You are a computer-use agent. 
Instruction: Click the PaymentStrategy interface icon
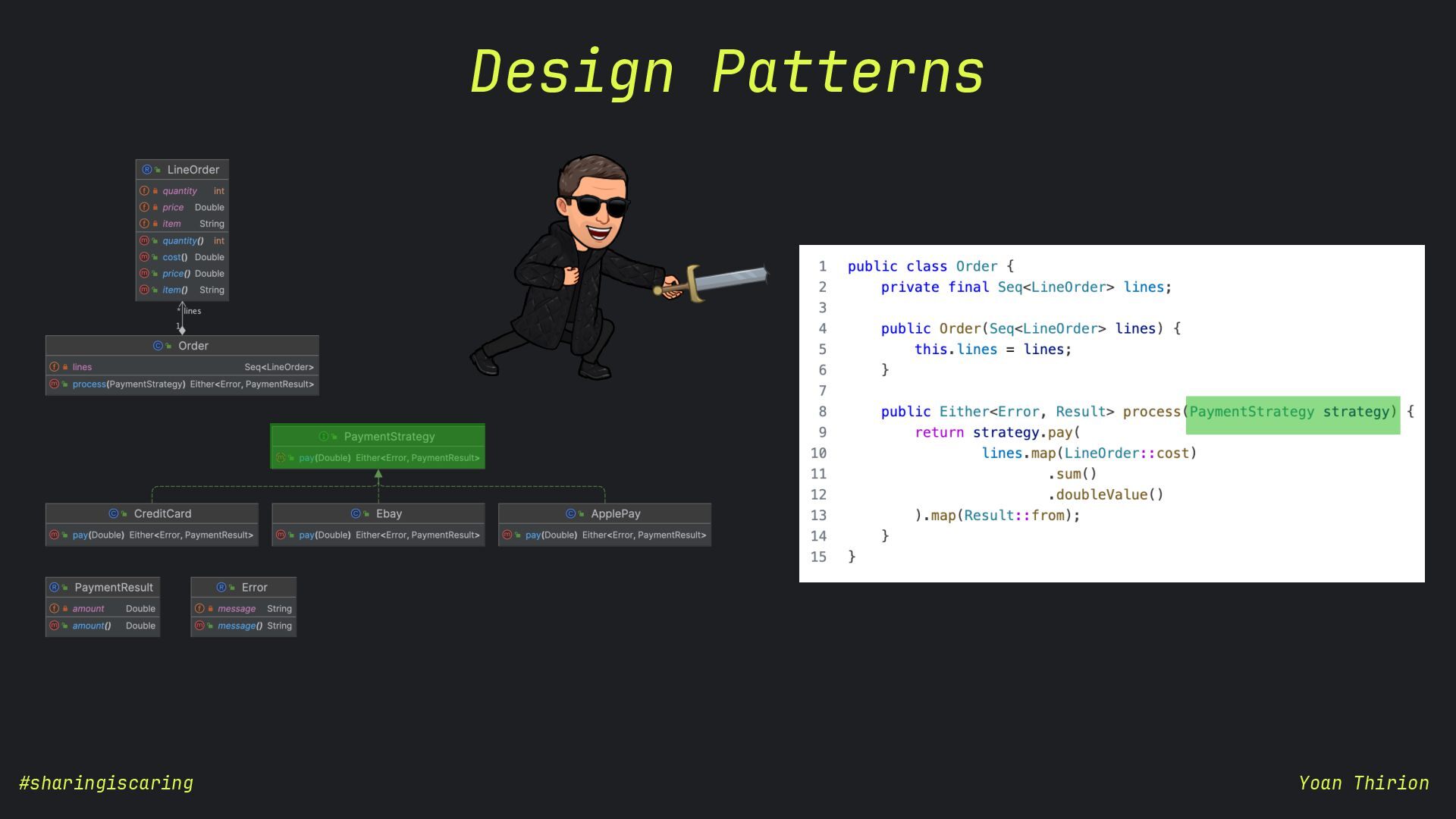pos(324,437)
